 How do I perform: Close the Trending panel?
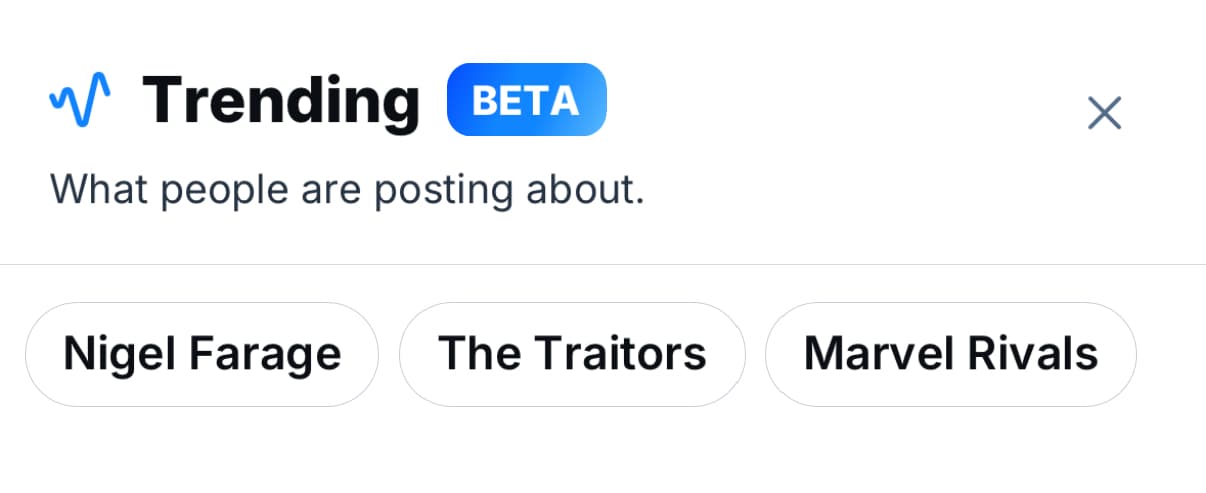1104,113
